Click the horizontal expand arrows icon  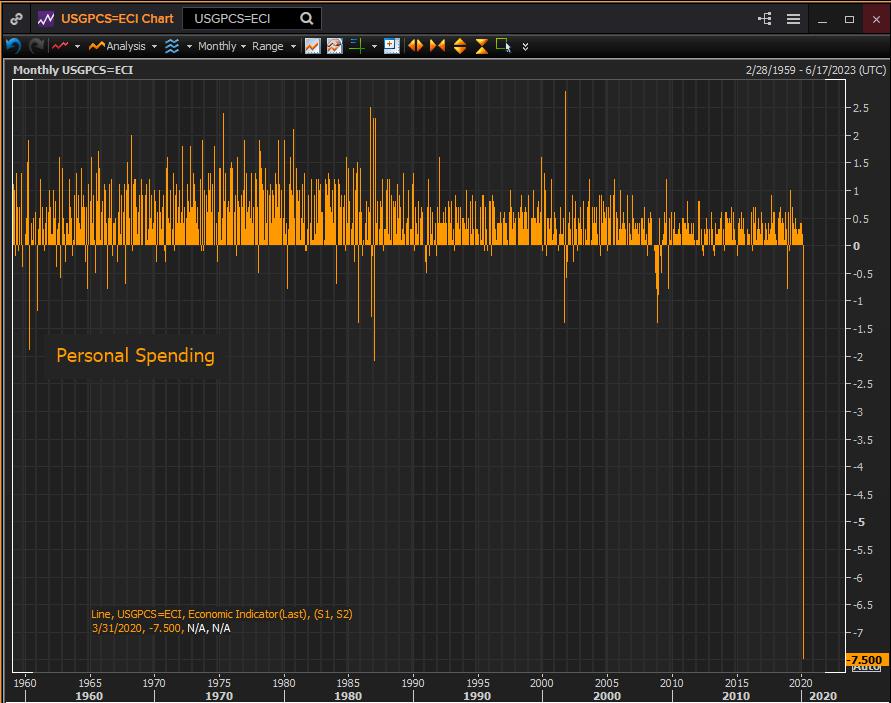415,45
